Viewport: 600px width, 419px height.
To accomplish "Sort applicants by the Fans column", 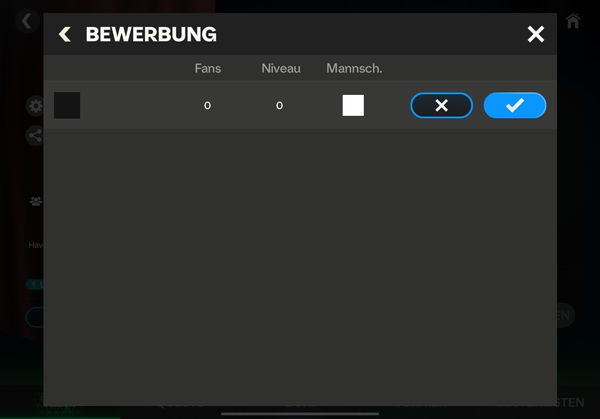I will point(208,68).
